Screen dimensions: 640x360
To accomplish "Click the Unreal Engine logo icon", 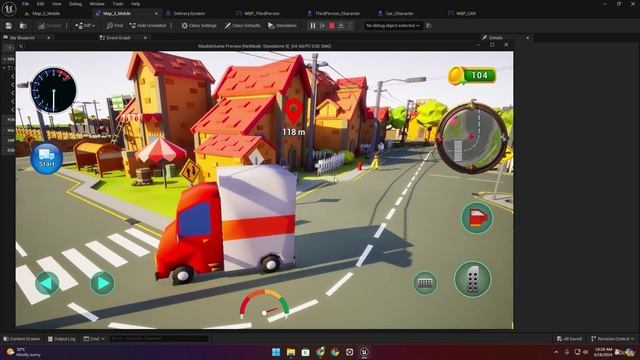I will coord(9,8).
